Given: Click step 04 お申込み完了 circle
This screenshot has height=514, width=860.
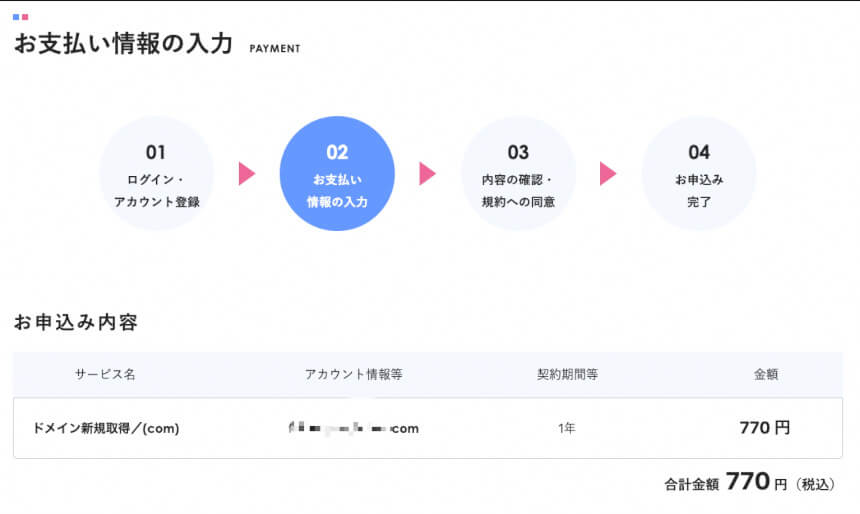Looking at the screenshot, I should click(x=699, y=173).
